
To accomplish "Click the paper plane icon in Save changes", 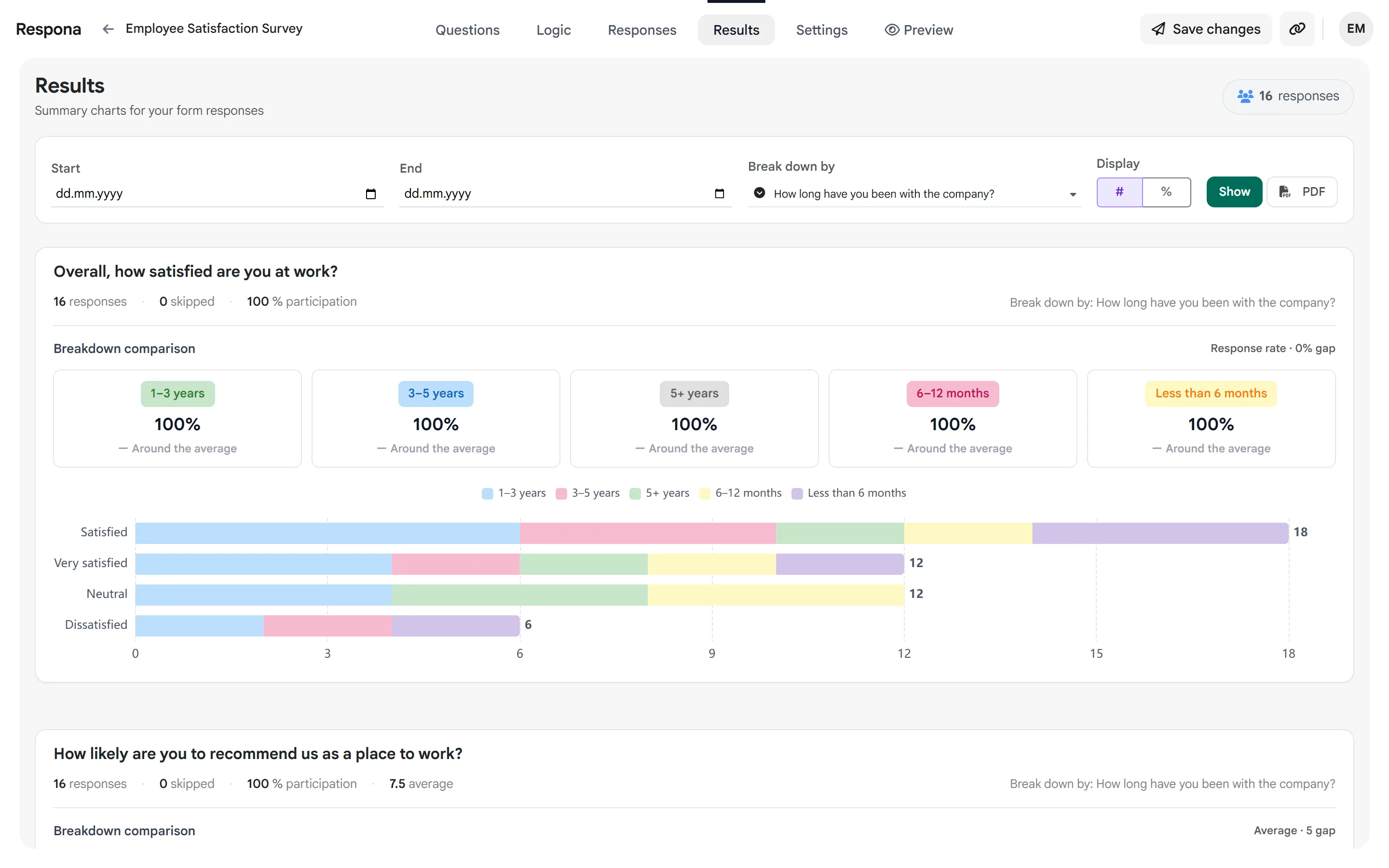I will (x=1158, y=29).
